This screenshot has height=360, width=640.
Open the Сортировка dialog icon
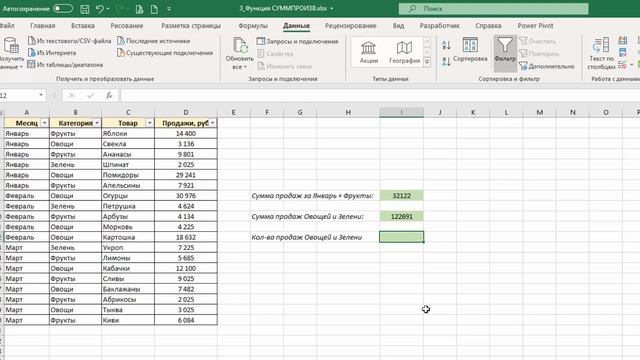pyautogui.click(x=470, y=45)
